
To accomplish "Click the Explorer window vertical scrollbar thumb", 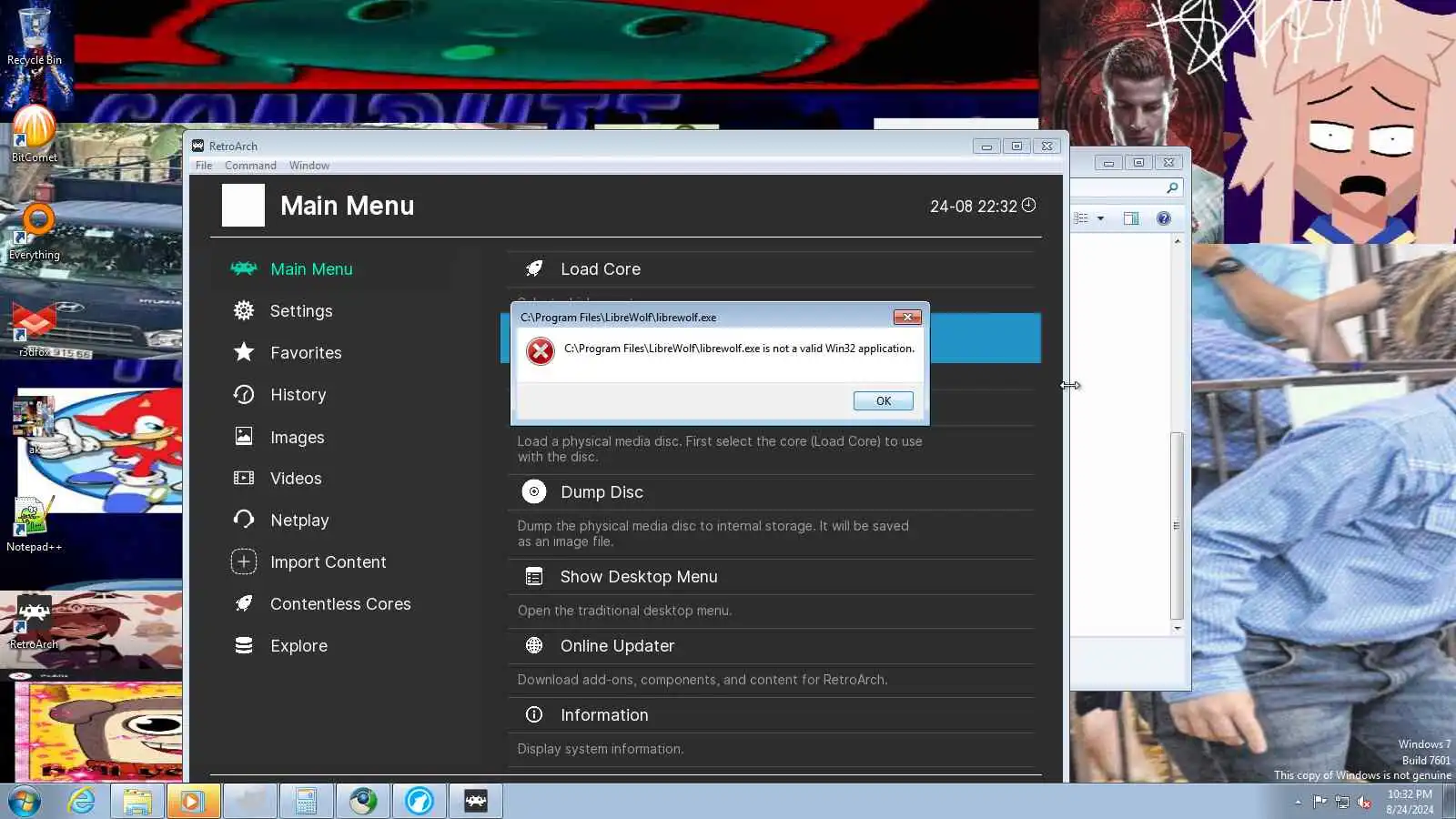I will (1177, 525).
